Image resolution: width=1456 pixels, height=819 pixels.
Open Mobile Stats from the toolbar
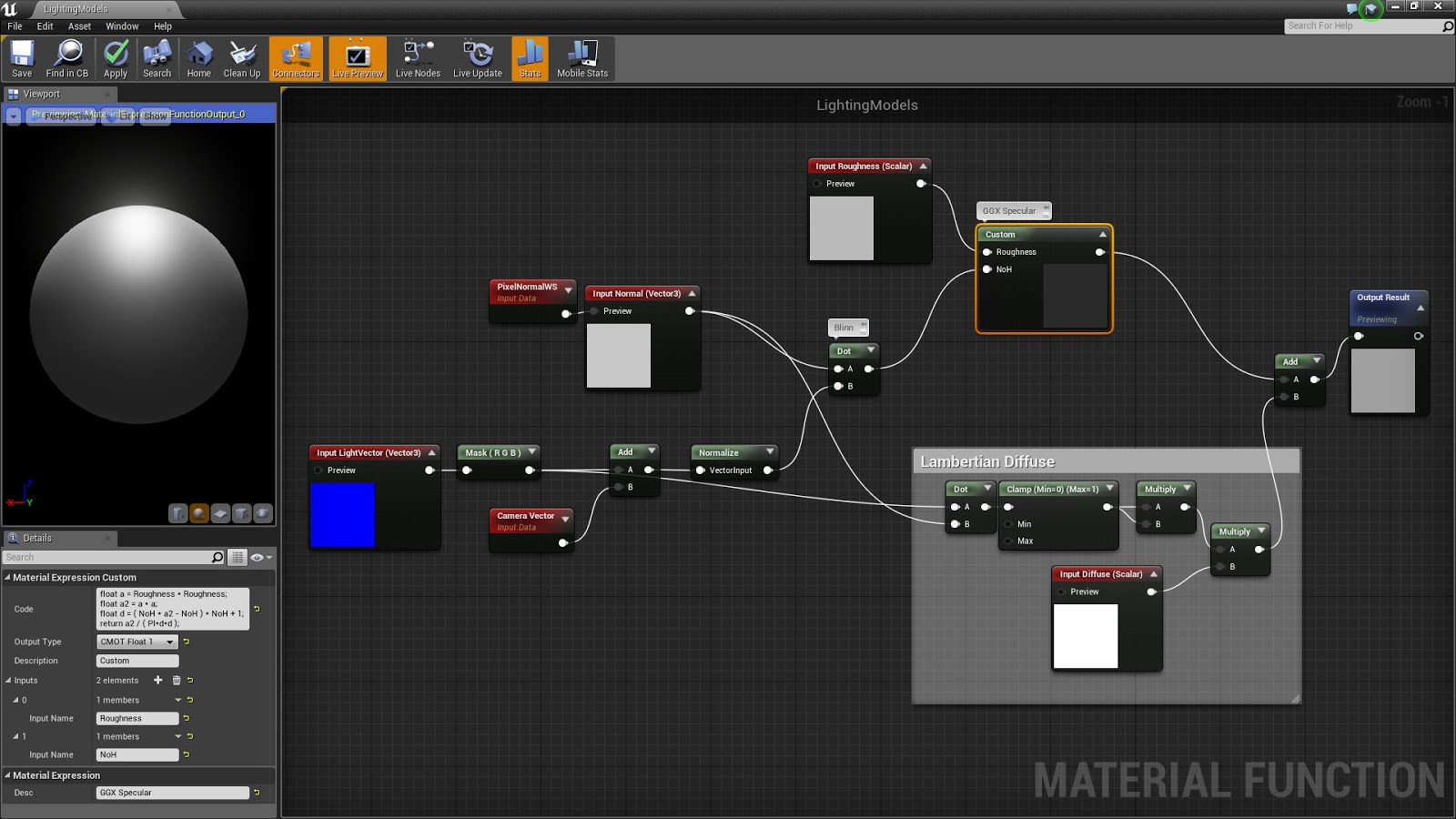(x=581, y=57)
